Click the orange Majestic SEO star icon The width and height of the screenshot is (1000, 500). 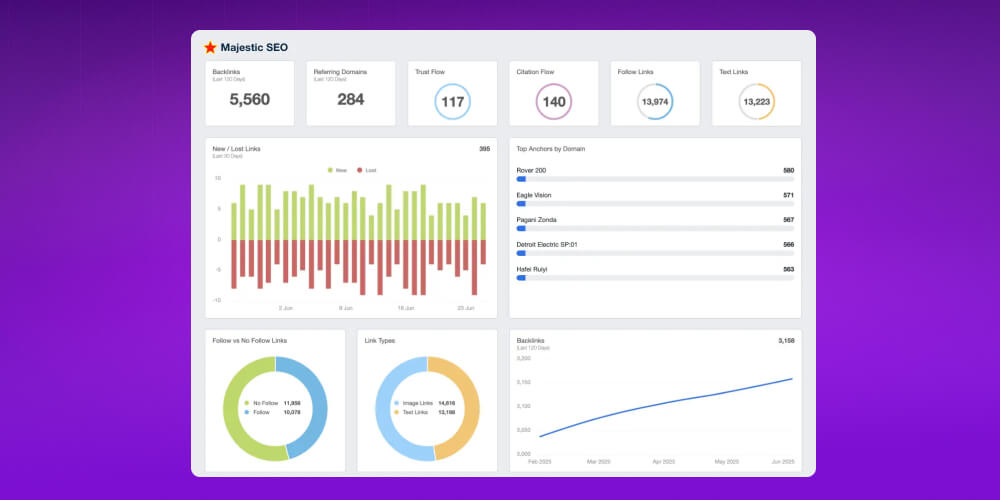tap(210, 47)
